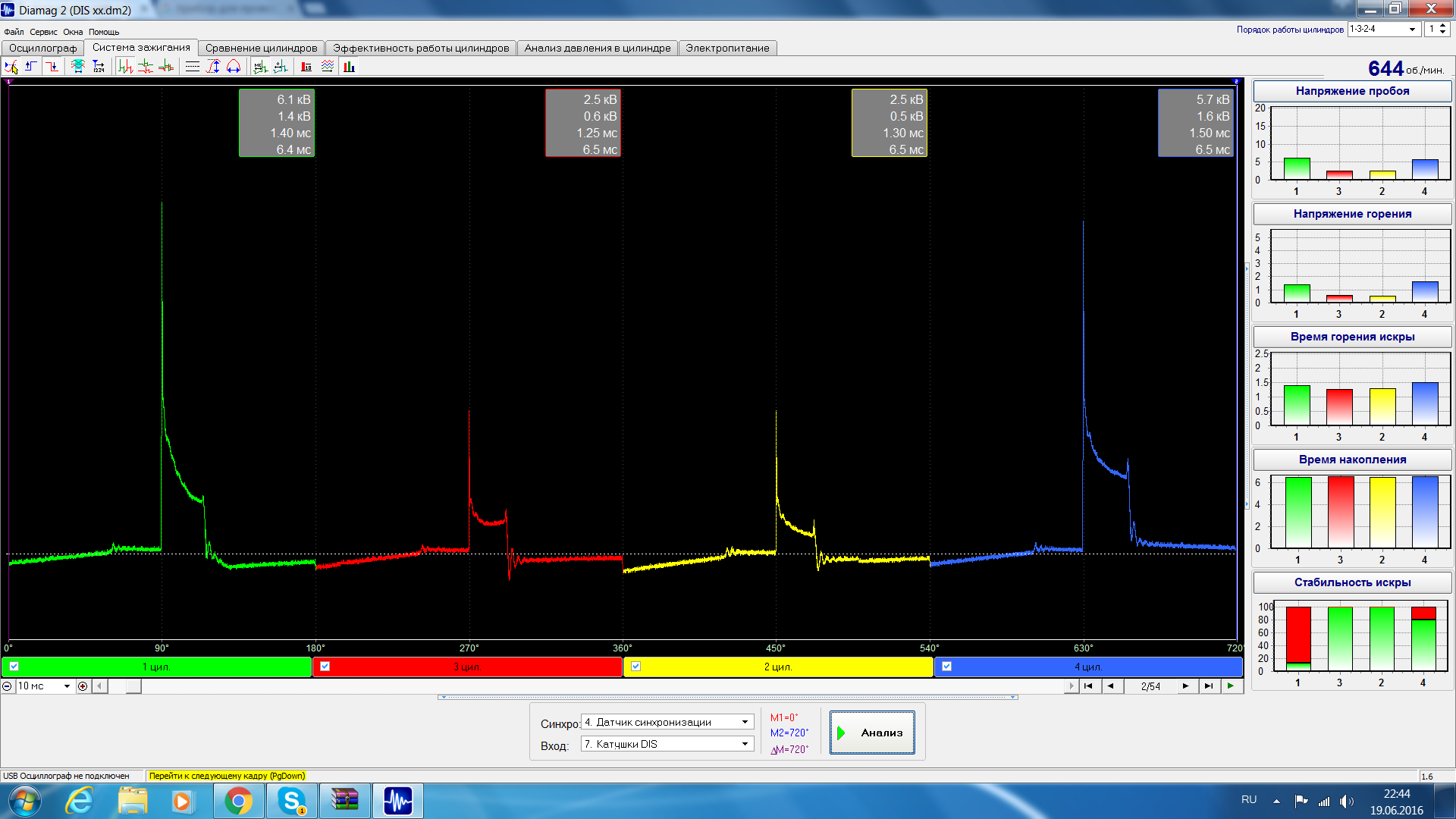Open the Помощь menu
Screen dimensions: 1456x819
[x=104, y=32]
